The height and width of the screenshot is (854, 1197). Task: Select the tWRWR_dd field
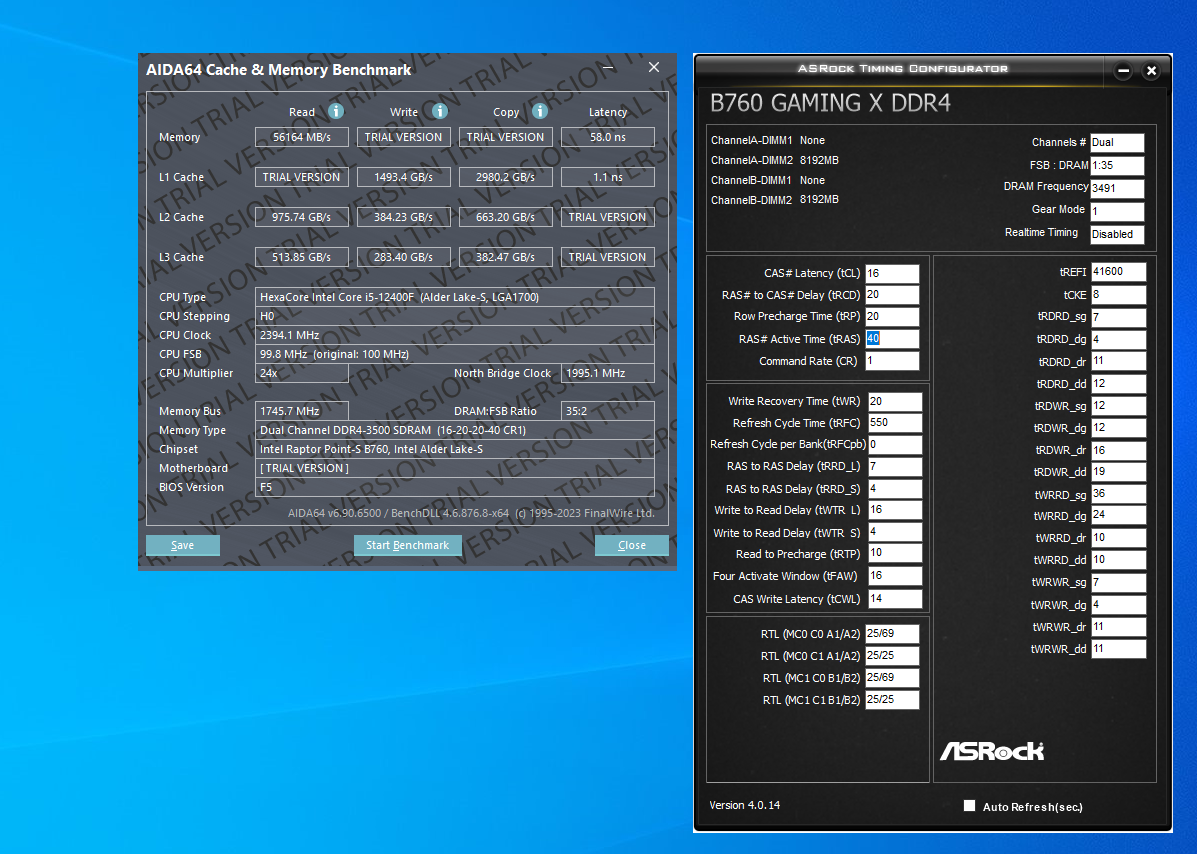point(1118,649)
